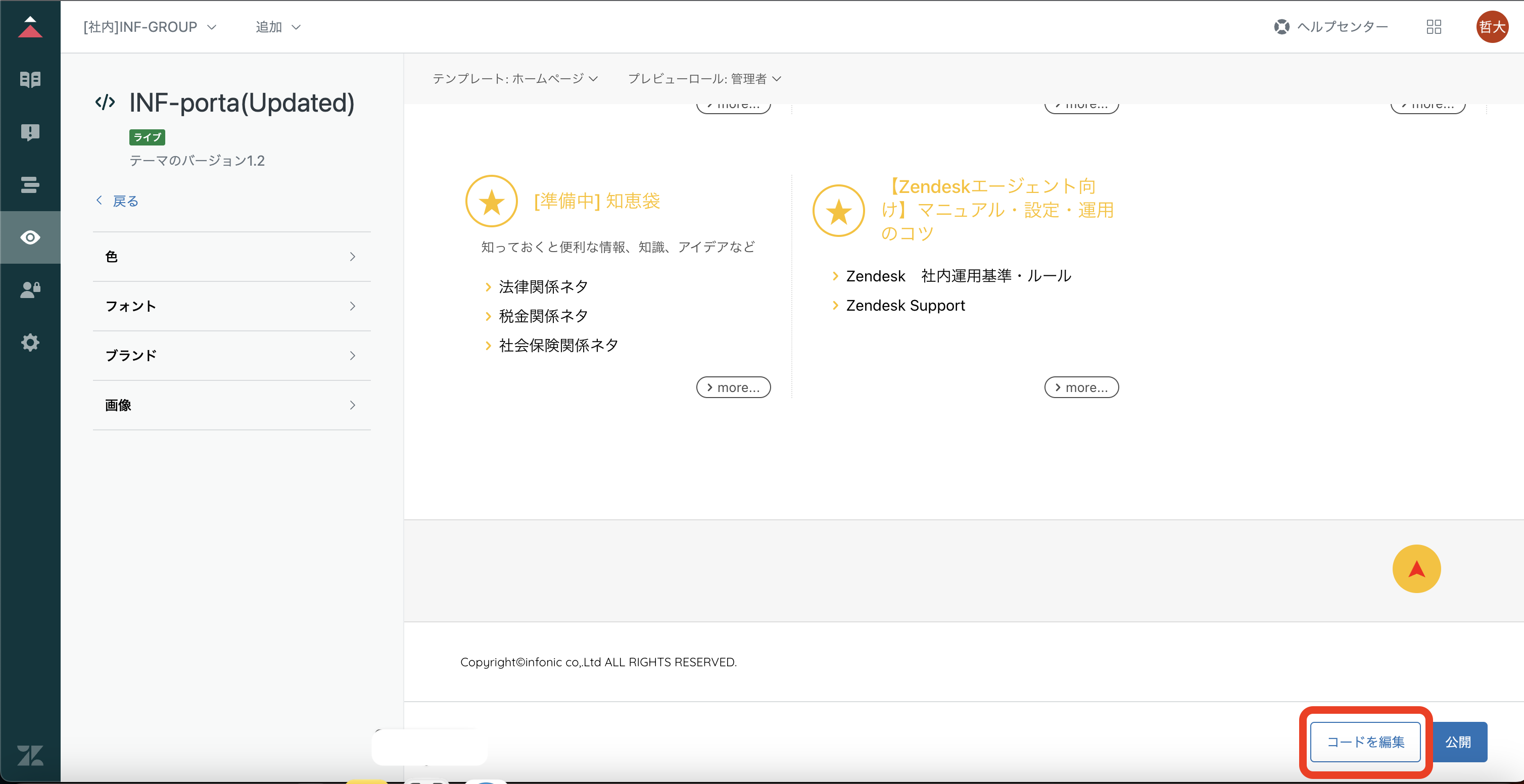The width and height of the screenshot is (1524, 784).
Task: Expand the ブランド settings section
Action: 232,355
